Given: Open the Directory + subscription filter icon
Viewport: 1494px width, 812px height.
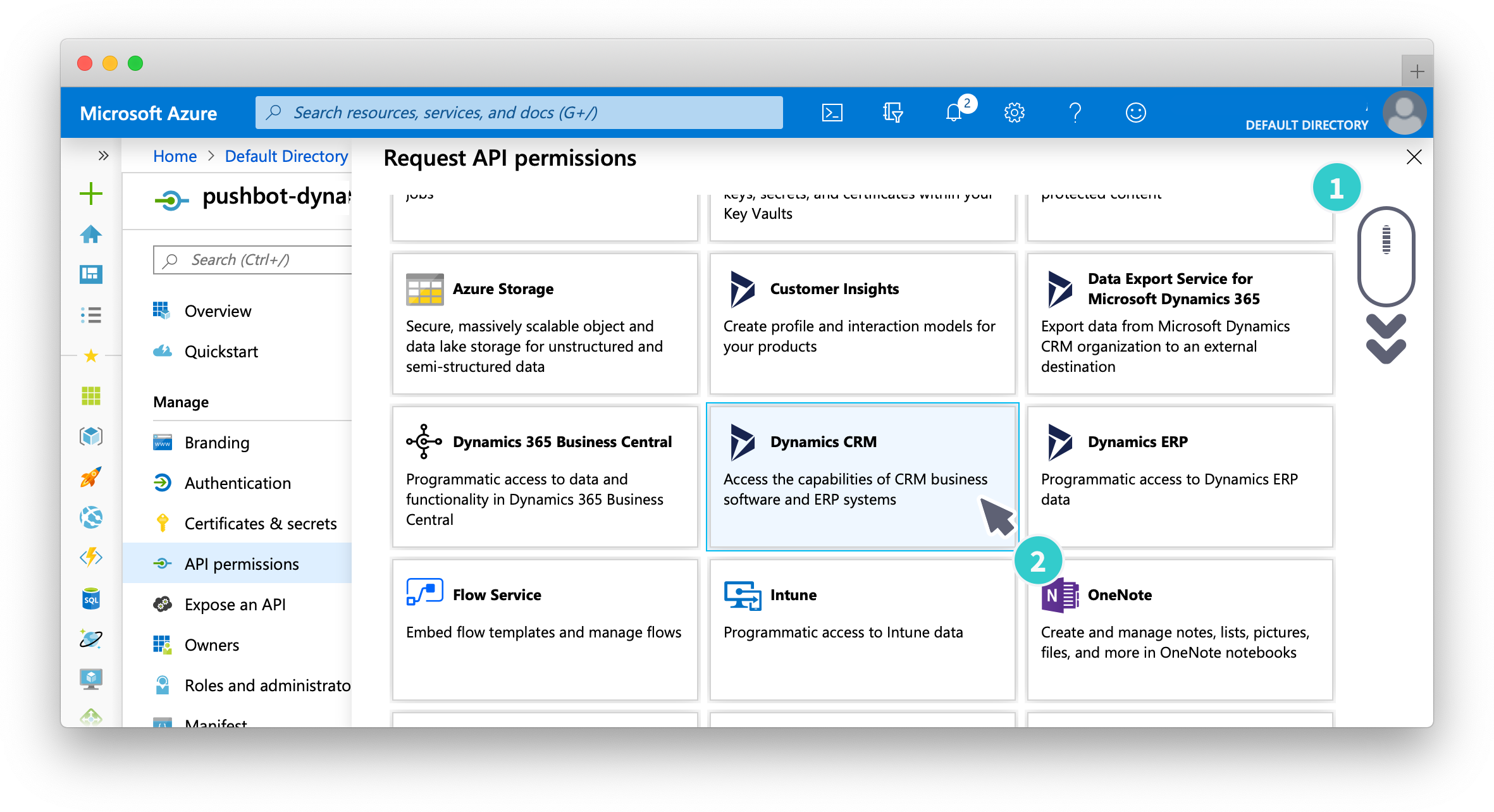Looking at the screenshot, I should [x=892, y=113].
